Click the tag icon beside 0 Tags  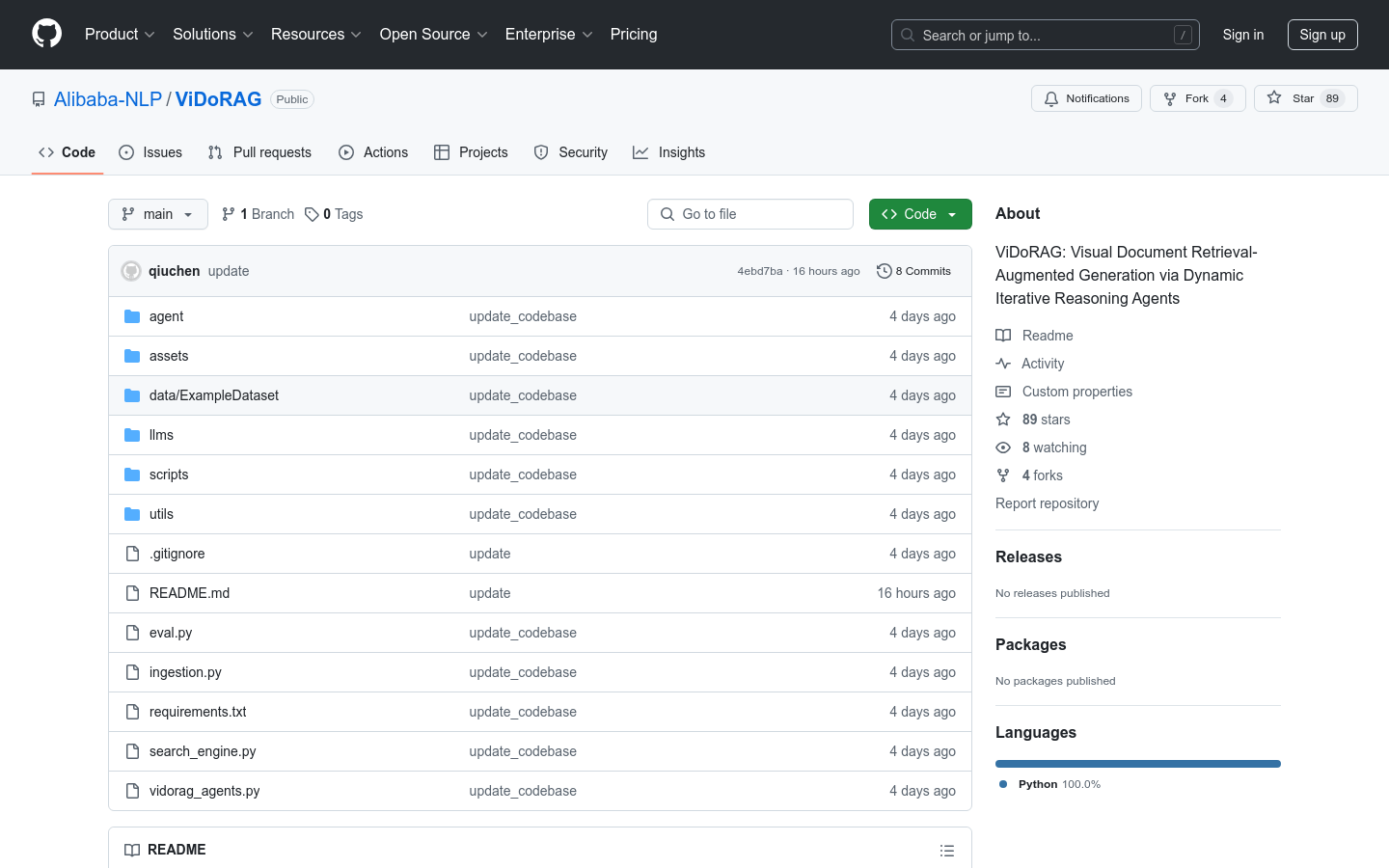point(312,214)
